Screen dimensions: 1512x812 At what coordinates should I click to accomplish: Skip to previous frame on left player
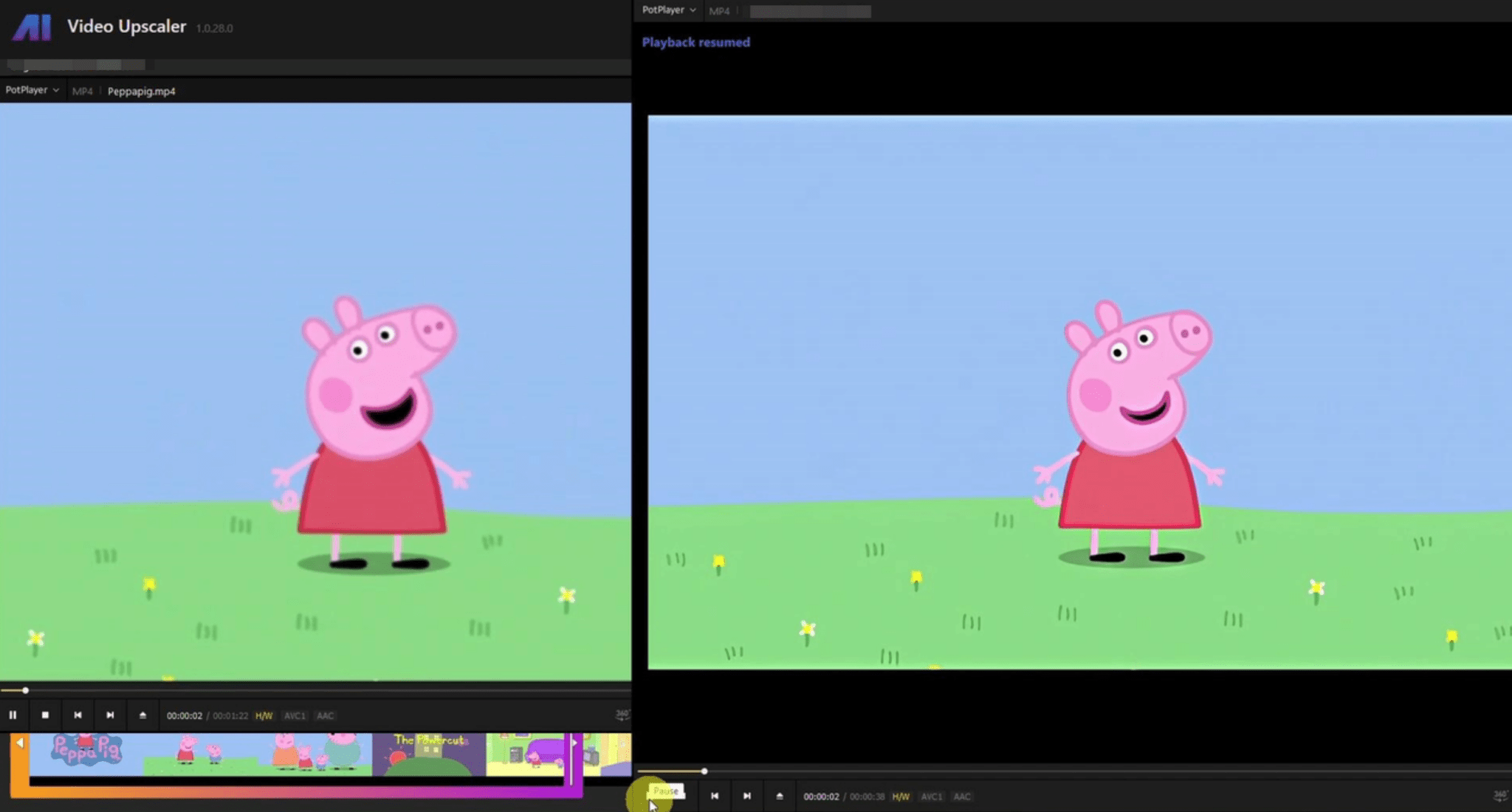click(78, 715)
